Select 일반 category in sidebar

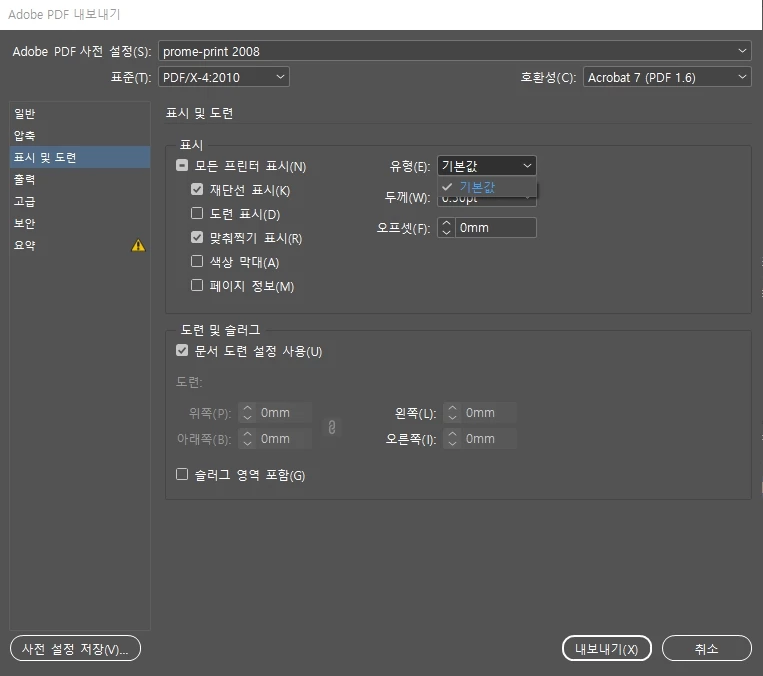(x=80, y=113)
